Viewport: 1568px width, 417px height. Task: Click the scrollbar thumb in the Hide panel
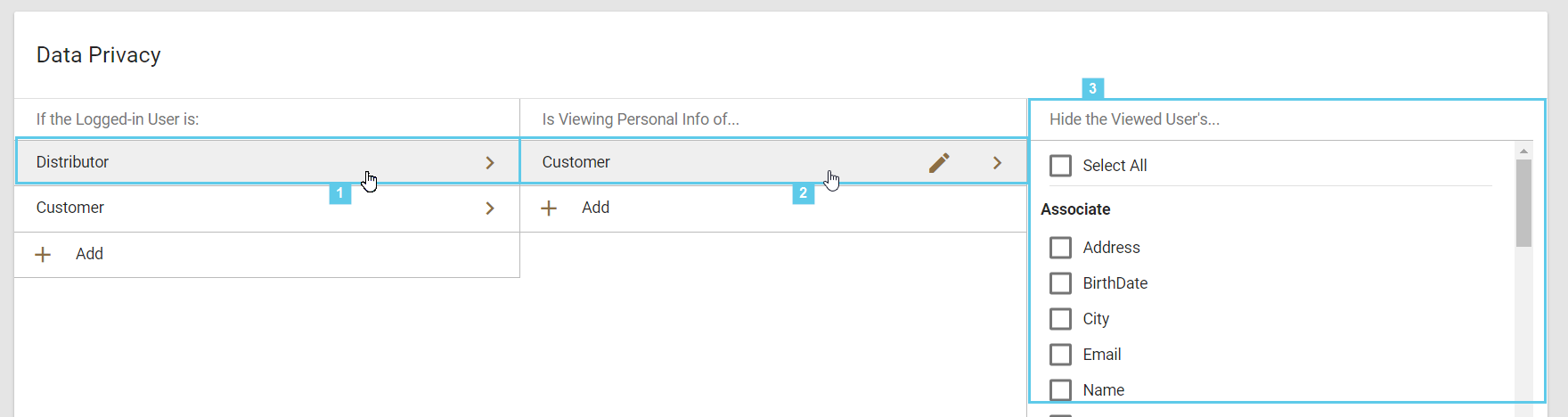point(1523,203)
